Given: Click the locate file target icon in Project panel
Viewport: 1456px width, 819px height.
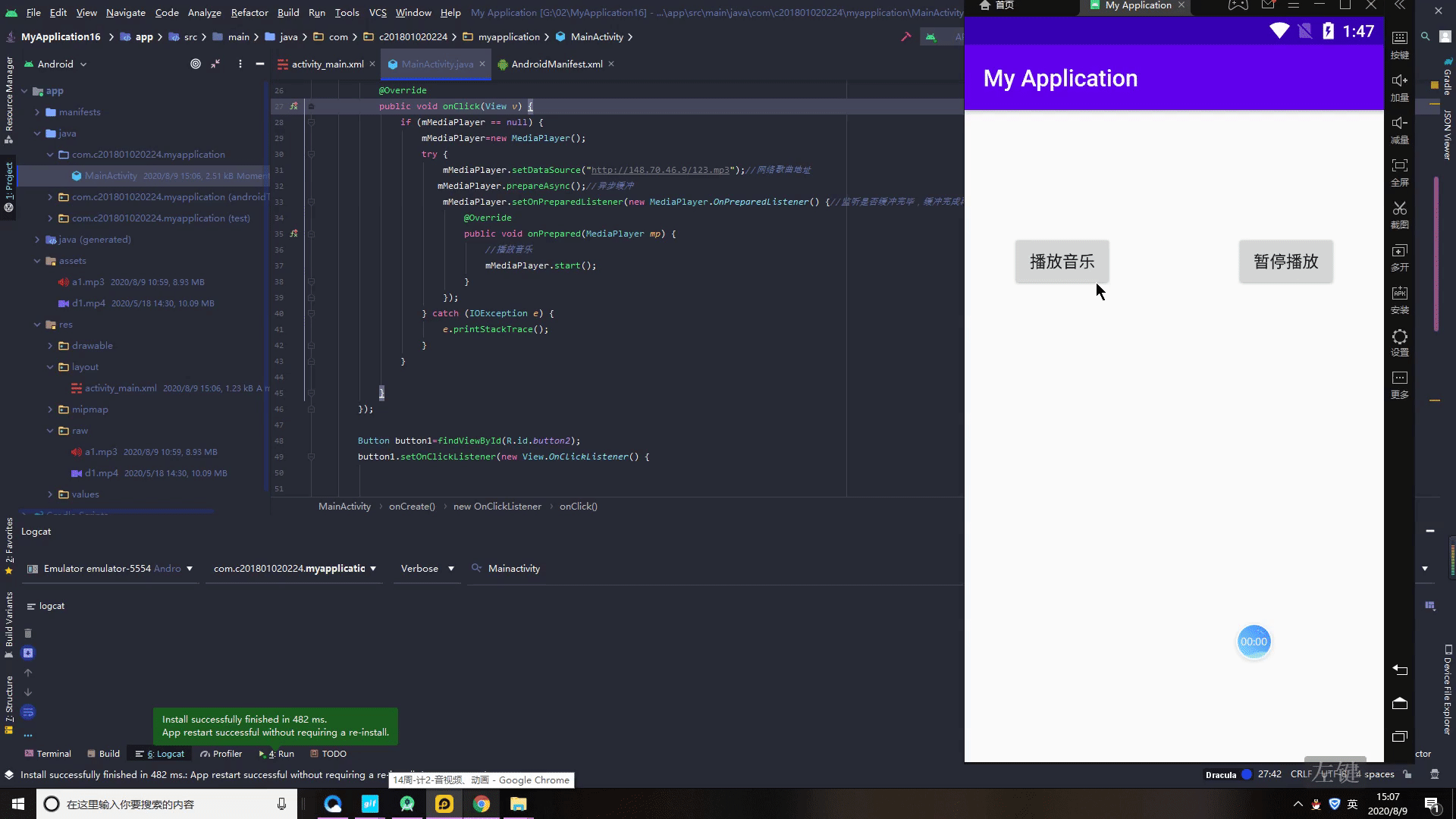Looking at the screenshot, I should (196, 64).
